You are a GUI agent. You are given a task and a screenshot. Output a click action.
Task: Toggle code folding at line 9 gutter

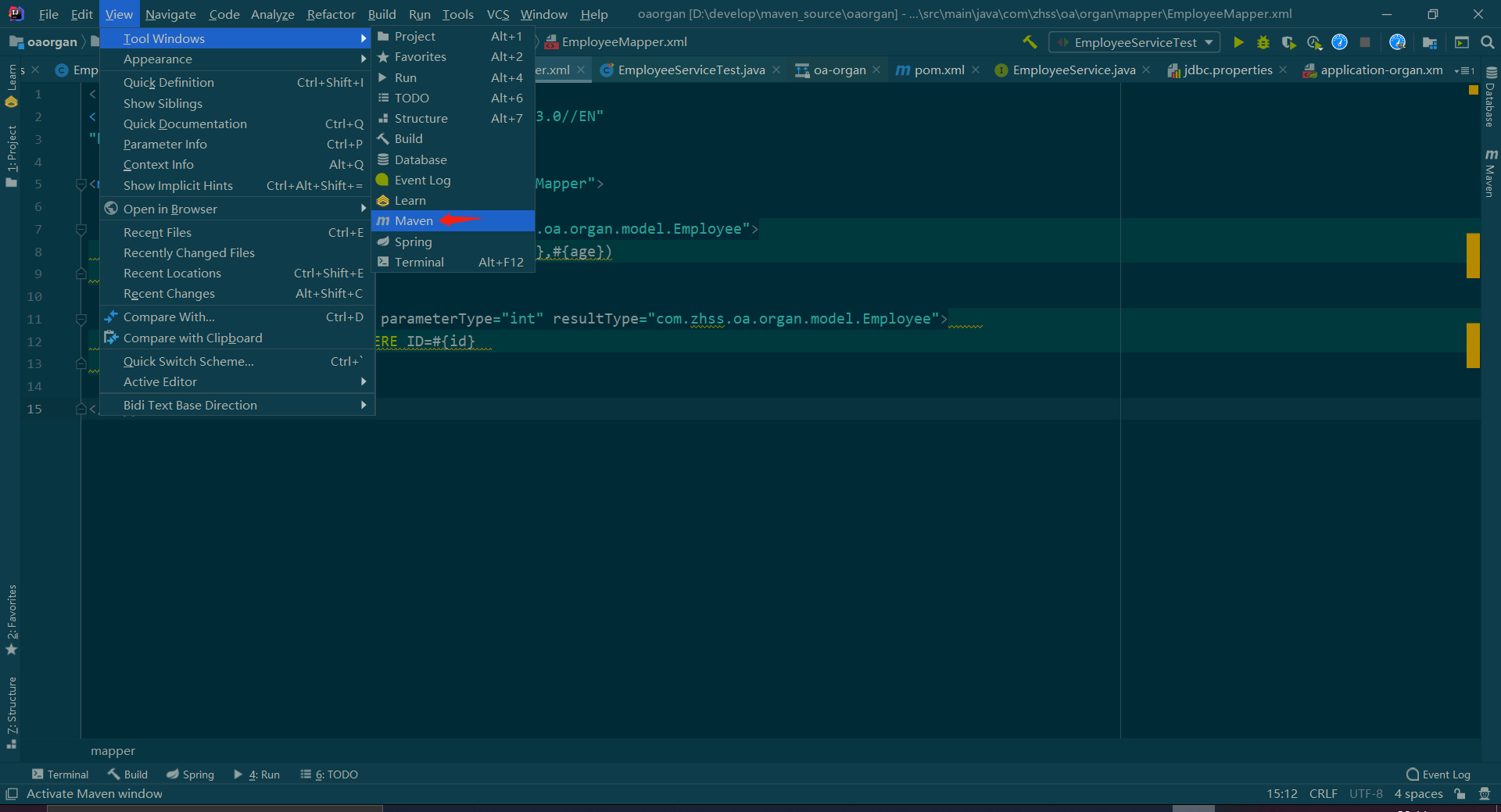[81, 274]
